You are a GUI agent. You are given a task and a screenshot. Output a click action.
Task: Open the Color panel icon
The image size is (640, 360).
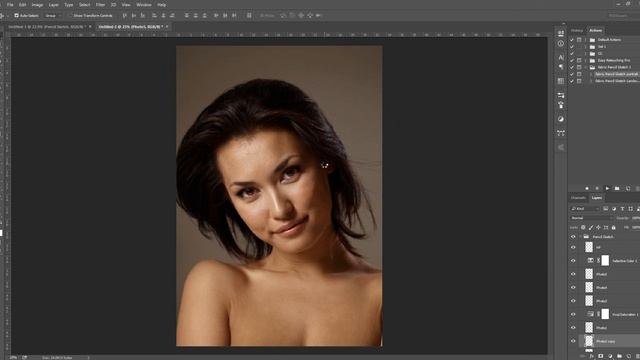coord(561,119)
